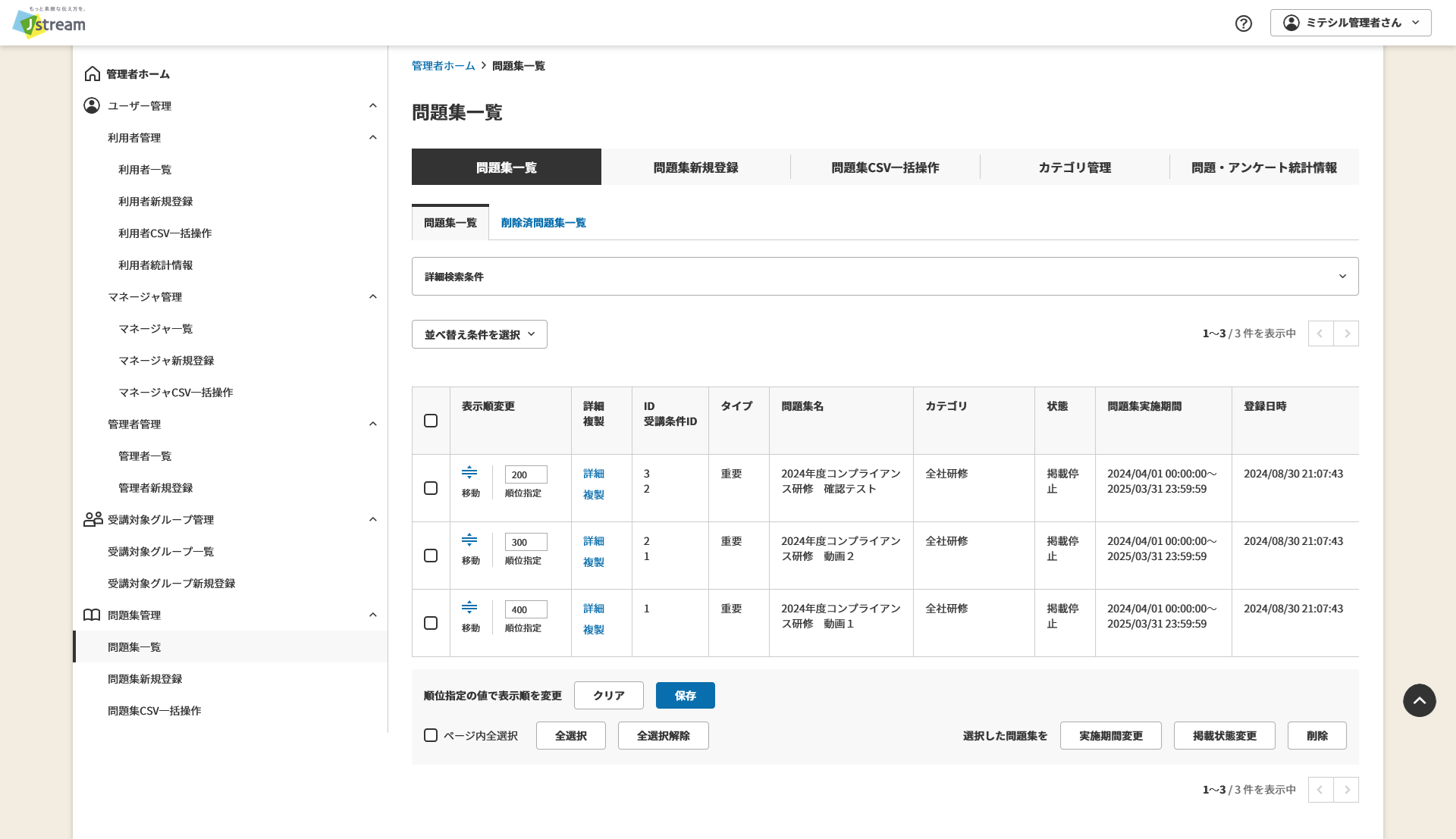Click the move icon for row with order 200

tap(469, 472)
